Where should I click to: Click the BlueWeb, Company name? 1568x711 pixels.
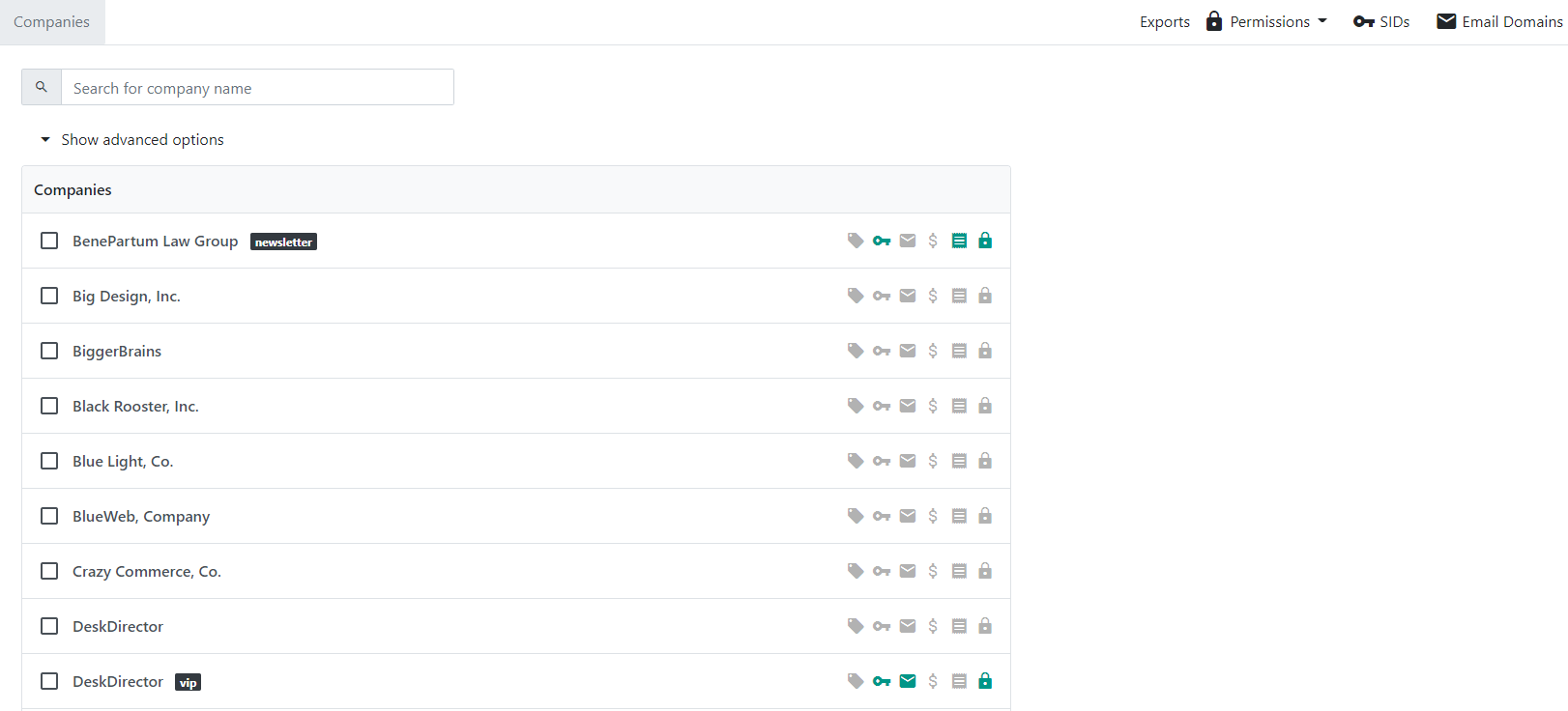tap(141, 517)
